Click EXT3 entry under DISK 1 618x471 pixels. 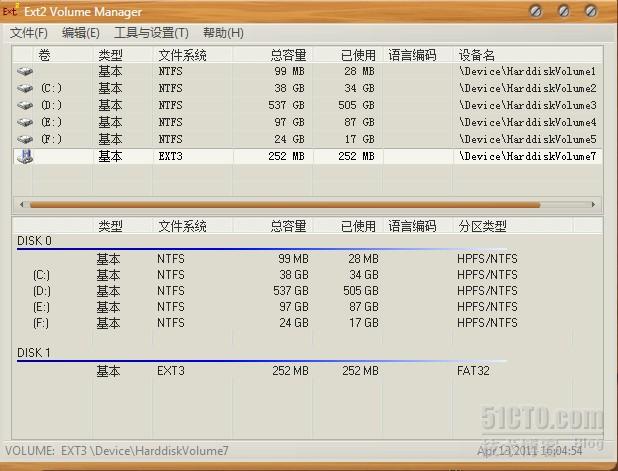171,371
